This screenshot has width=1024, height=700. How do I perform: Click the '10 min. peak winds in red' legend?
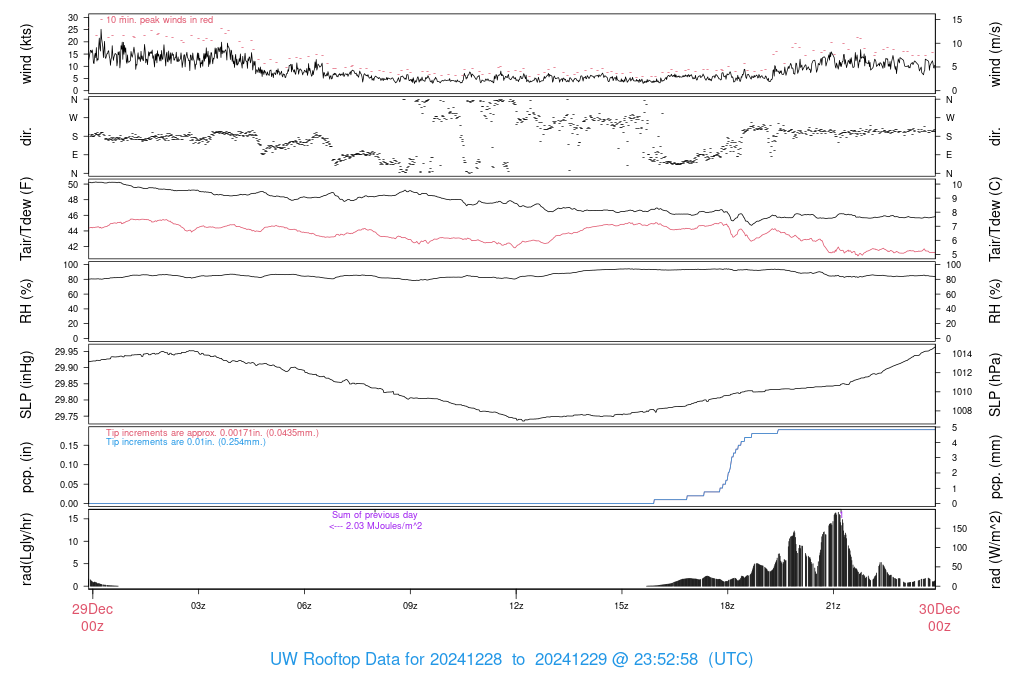coord(157,20)
